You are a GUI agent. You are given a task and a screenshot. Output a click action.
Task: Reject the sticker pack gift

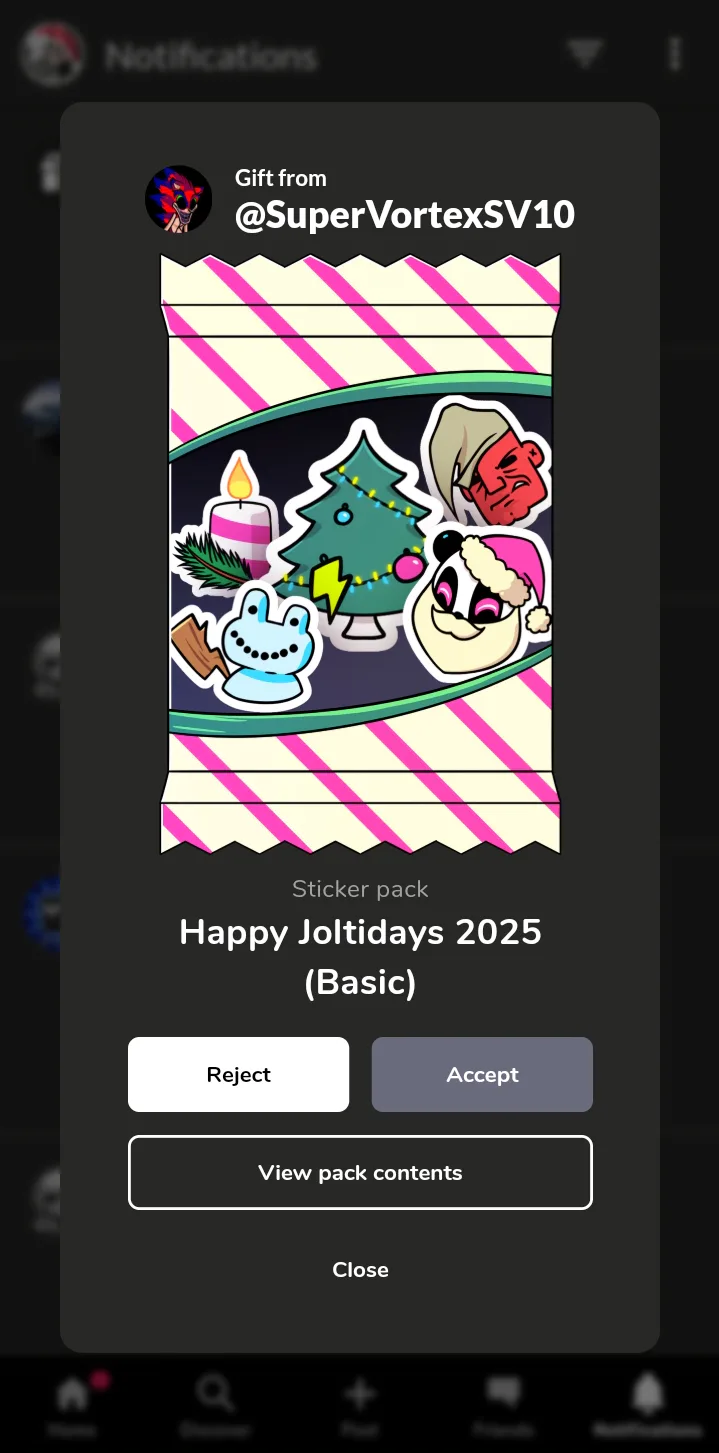238,1074
